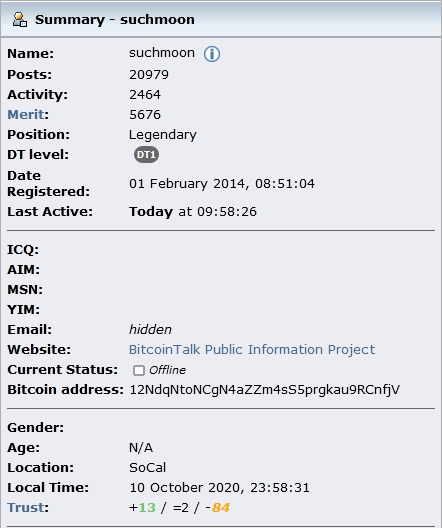The height and width of the screenshot is (528, 442).
Task: Click the DT1 badge icon
Action: point(146,155)
